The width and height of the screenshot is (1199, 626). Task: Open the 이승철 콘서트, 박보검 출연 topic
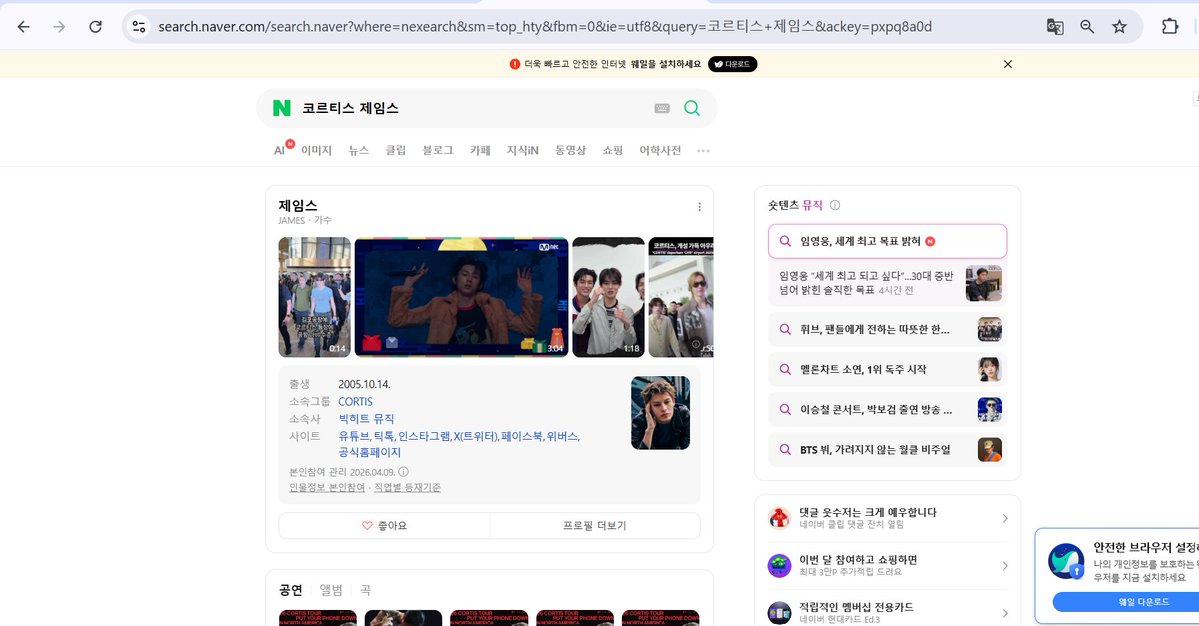887,410
